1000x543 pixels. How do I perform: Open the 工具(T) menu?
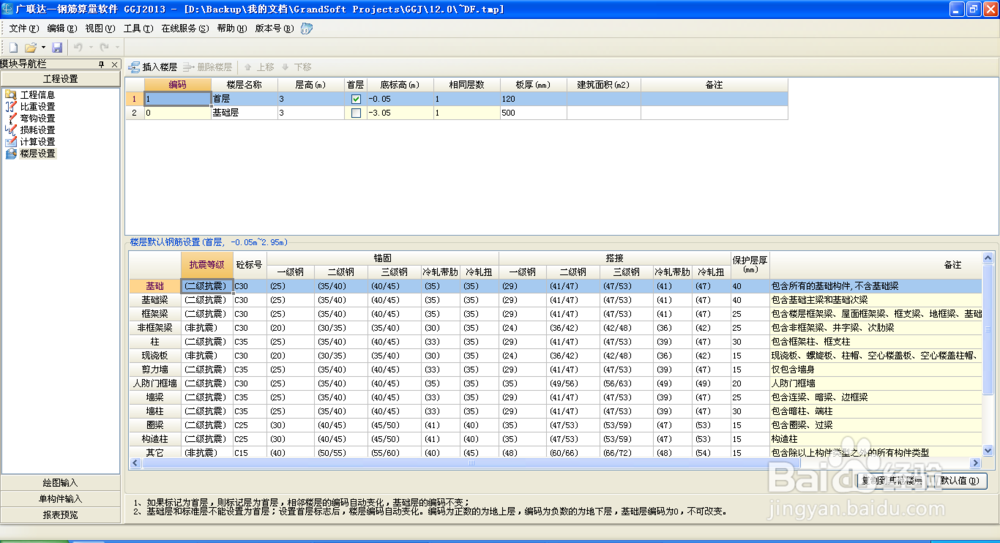pos(138,29)
